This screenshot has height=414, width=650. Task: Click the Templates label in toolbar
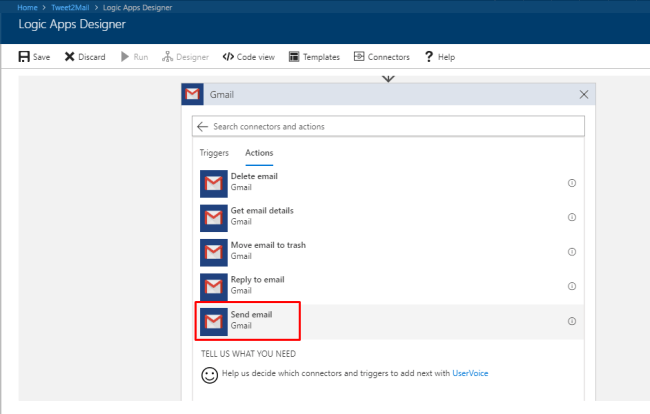tap(321, 57)
